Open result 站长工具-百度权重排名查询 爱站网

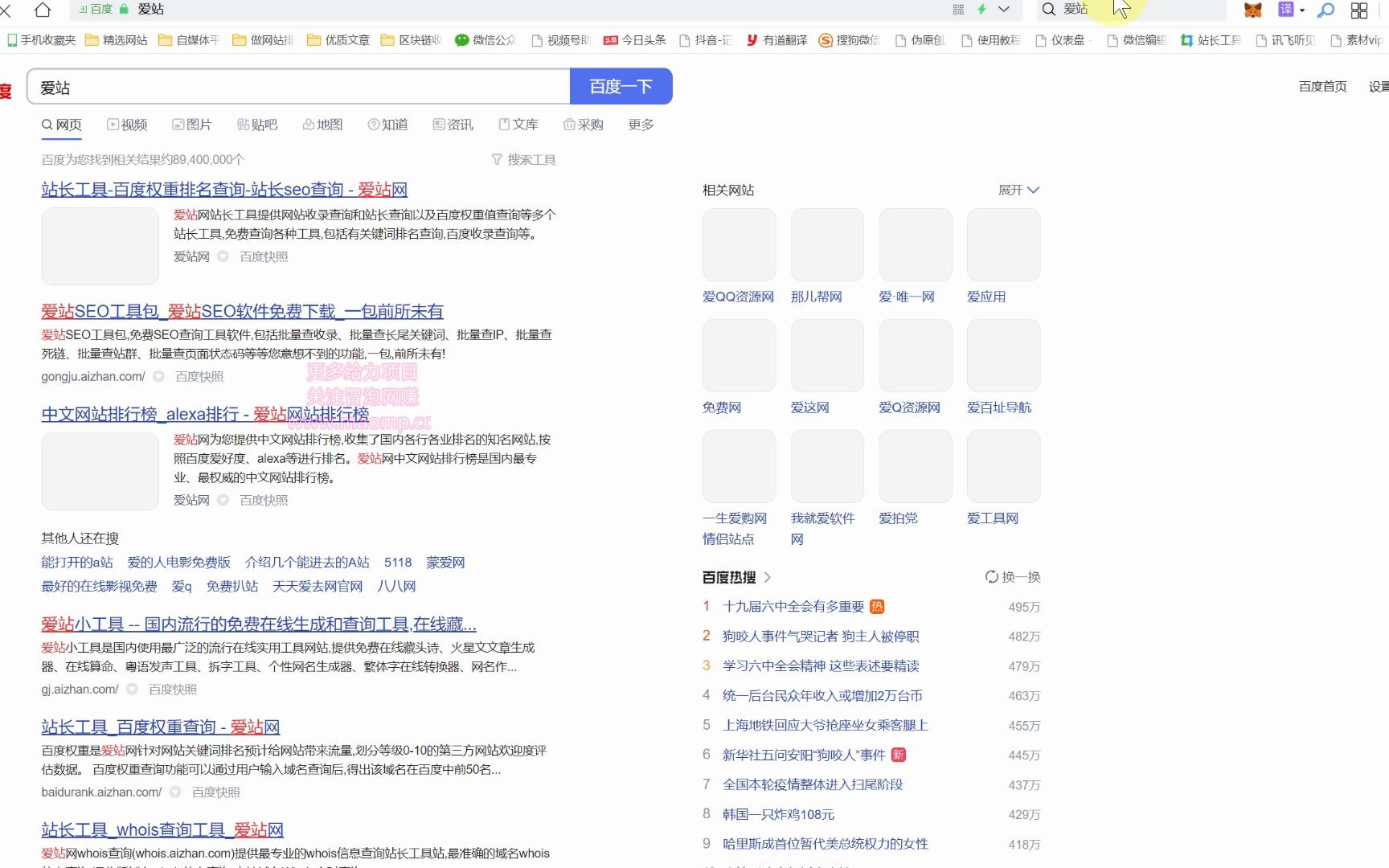tap(224, 190)
